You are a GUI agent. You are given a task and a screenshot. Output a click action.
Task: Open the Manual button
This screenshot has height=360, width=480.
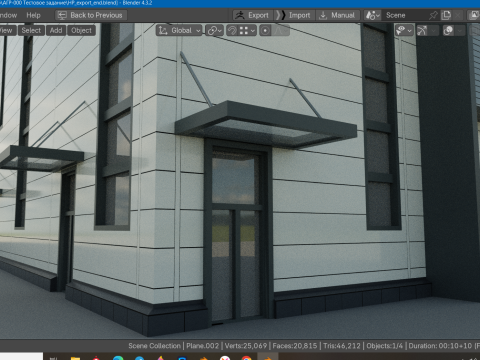[337, 15]
